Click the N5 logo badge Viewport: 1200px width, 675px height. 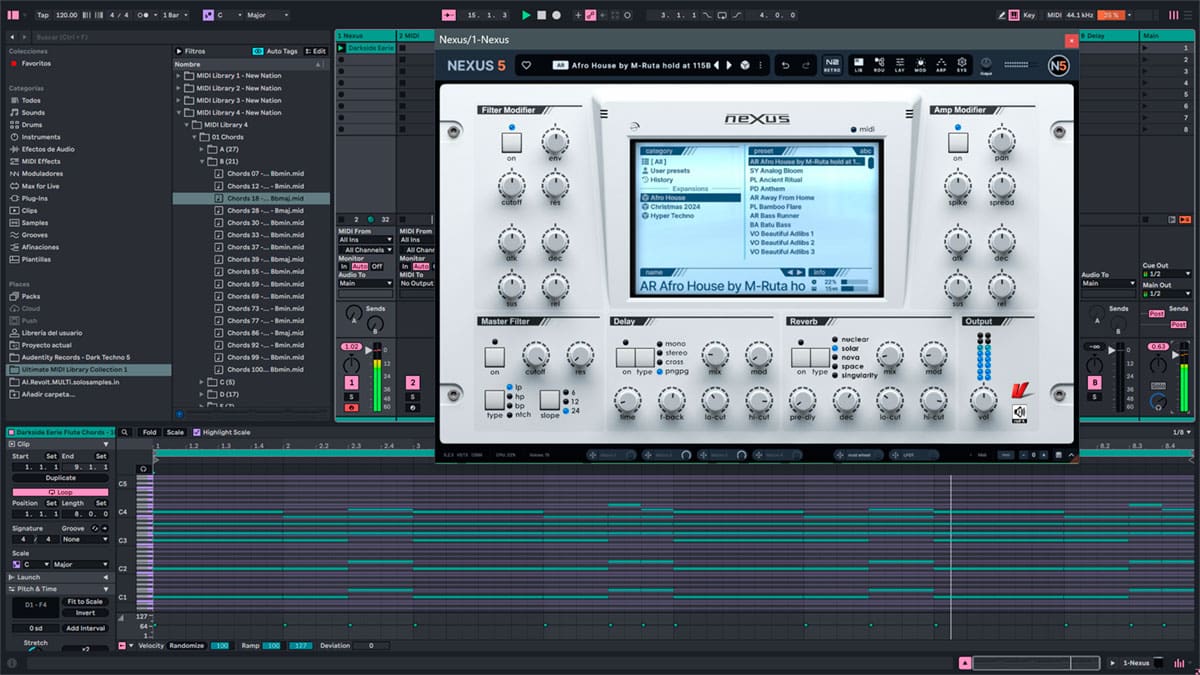tap(1057, 66)
